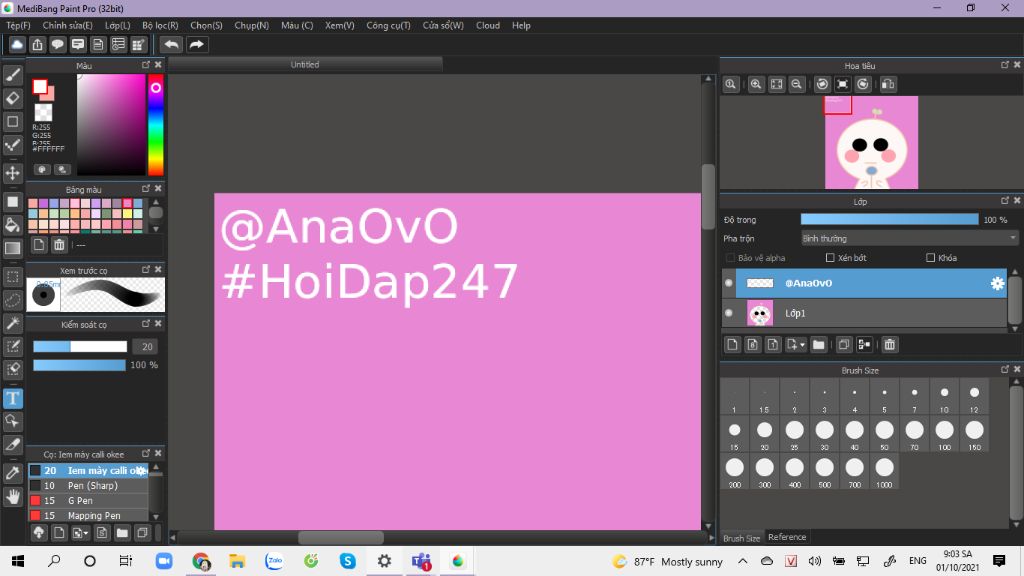Click the speech bubble toolbar icon
The image size is (1024, 576).
[57, 44]
